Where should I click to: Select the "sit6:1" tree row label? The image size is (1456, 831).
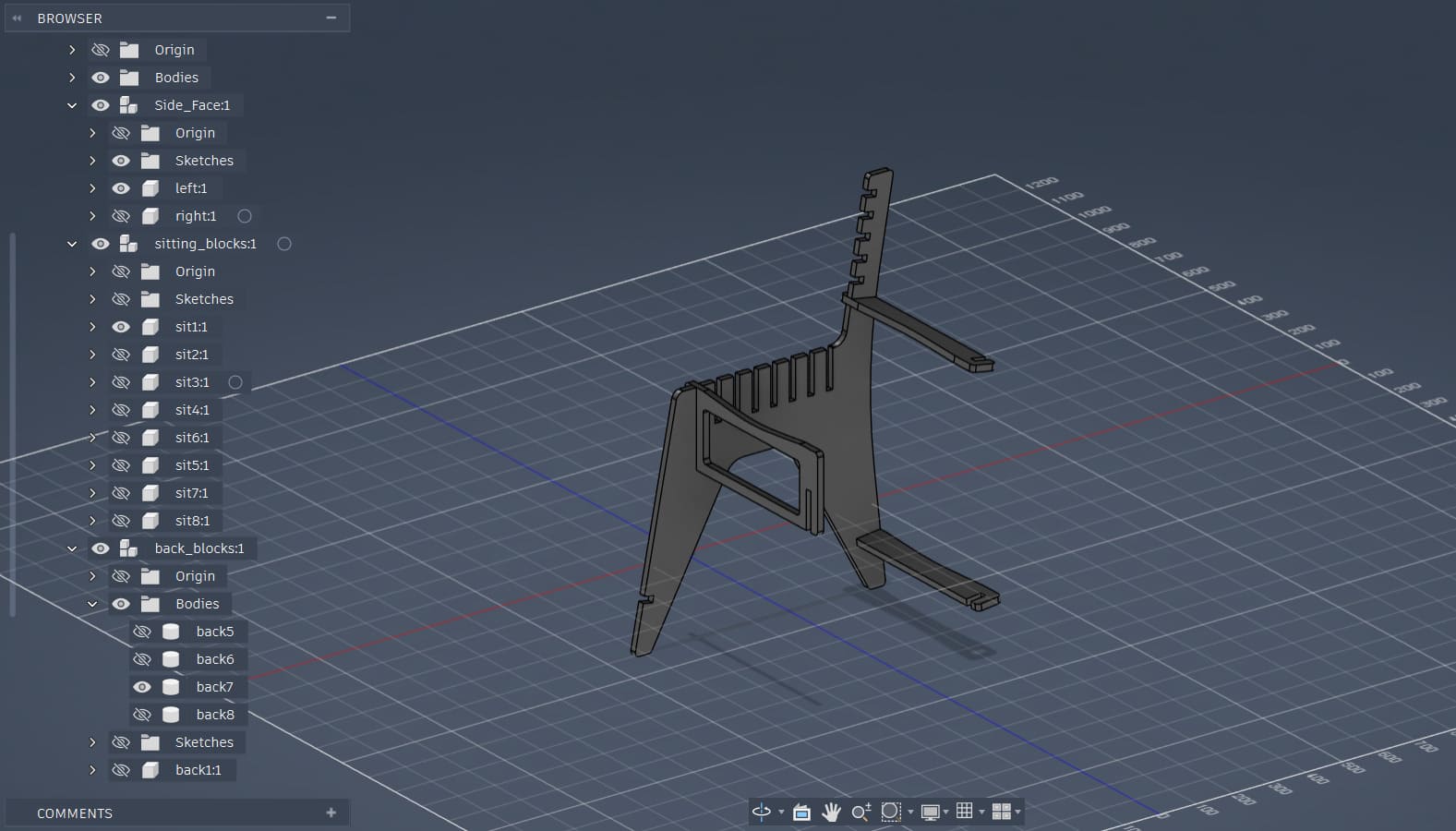pyautogui.click(x=192, y=438)
